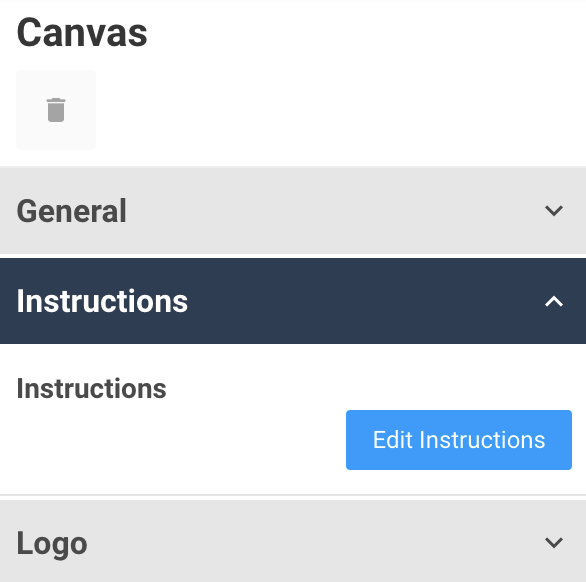Open the Logo accordion header
The image size is (586, 582).
click(293, 541)
